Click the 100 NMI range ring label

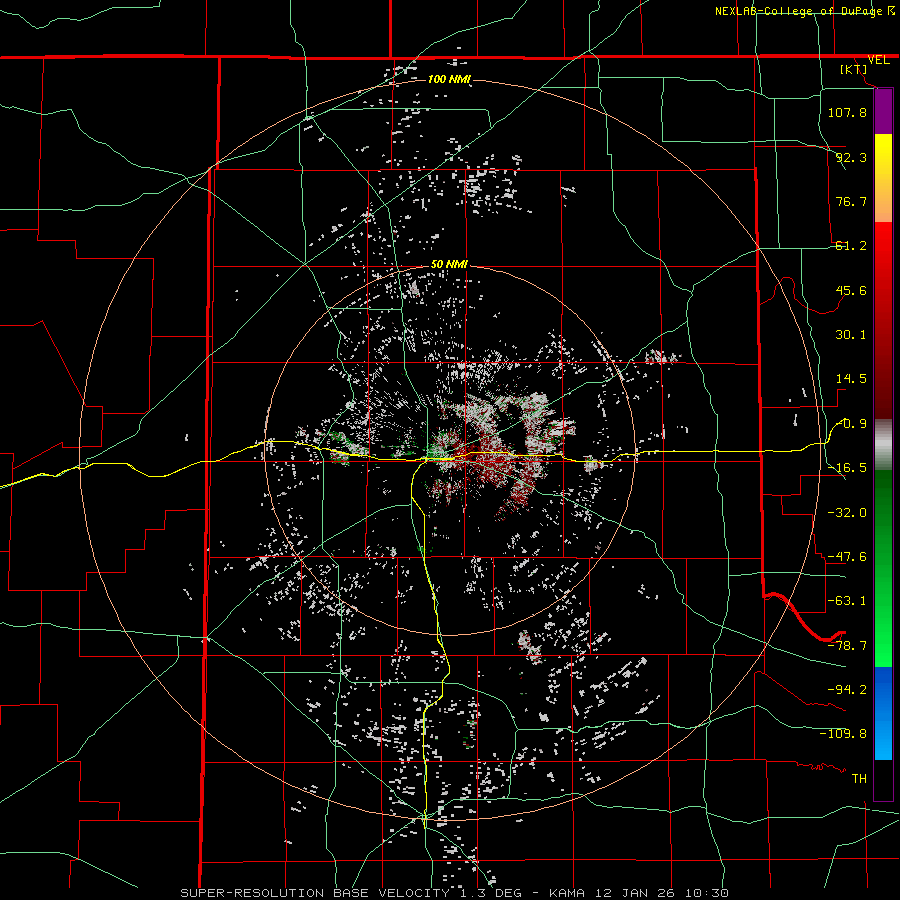[x=449, y=79]
